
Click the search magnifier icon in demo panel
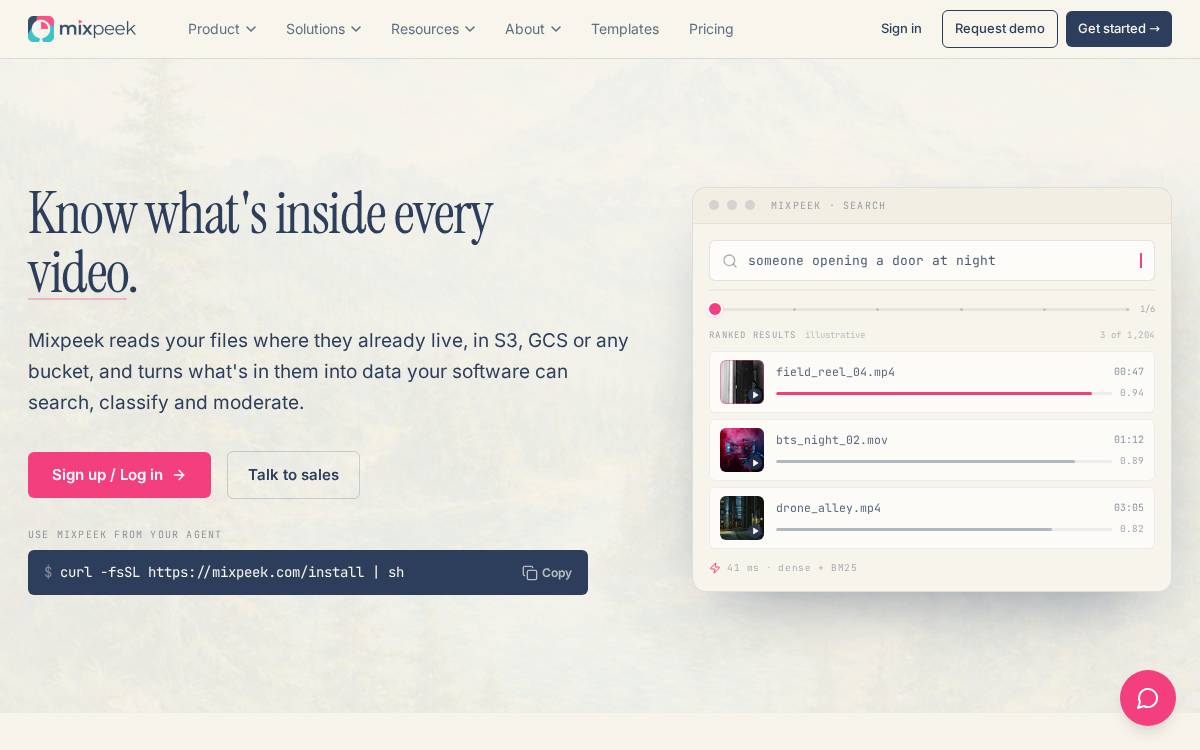pyautogui.click(x=730, y=261)
